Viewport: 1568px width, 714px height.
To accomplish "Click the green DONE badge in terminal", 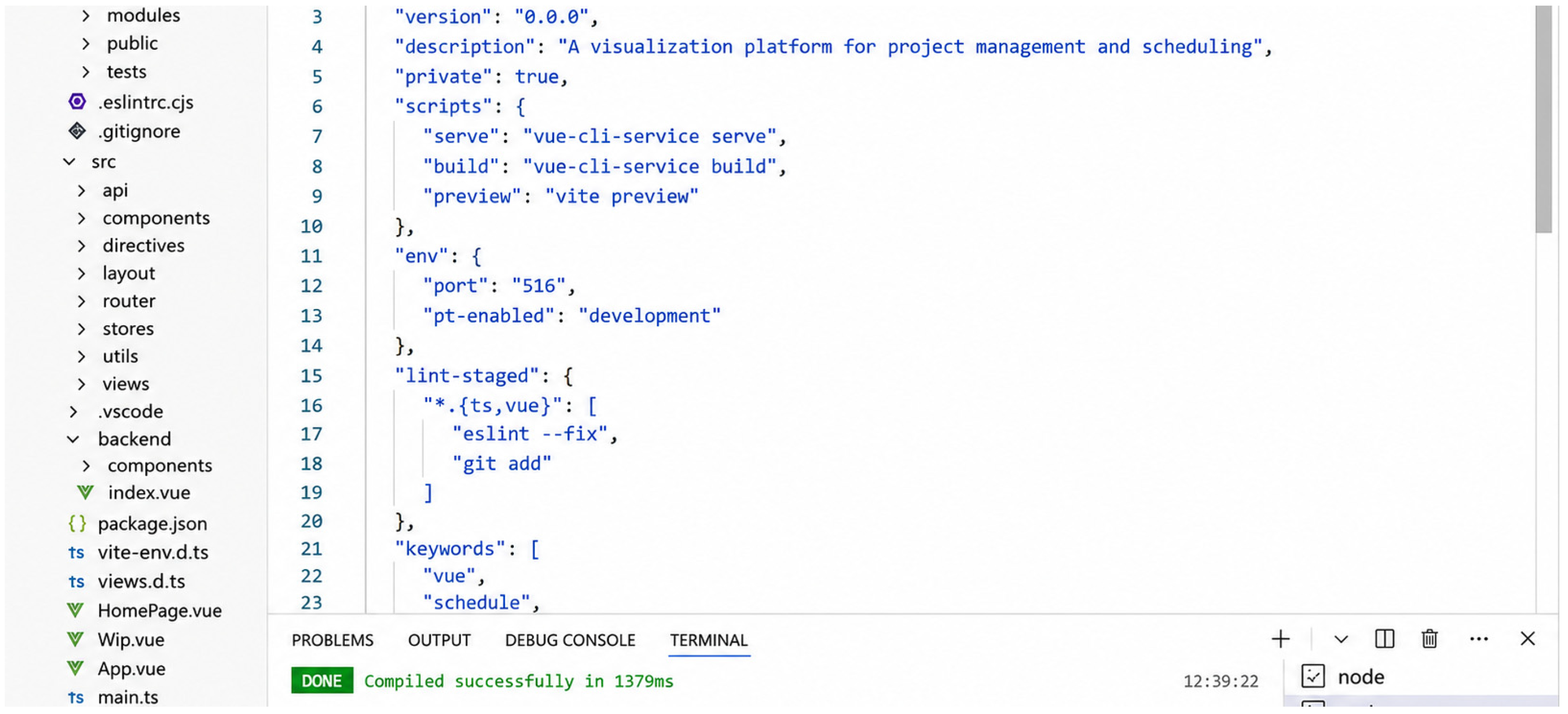I will click(x=322, y=681).
